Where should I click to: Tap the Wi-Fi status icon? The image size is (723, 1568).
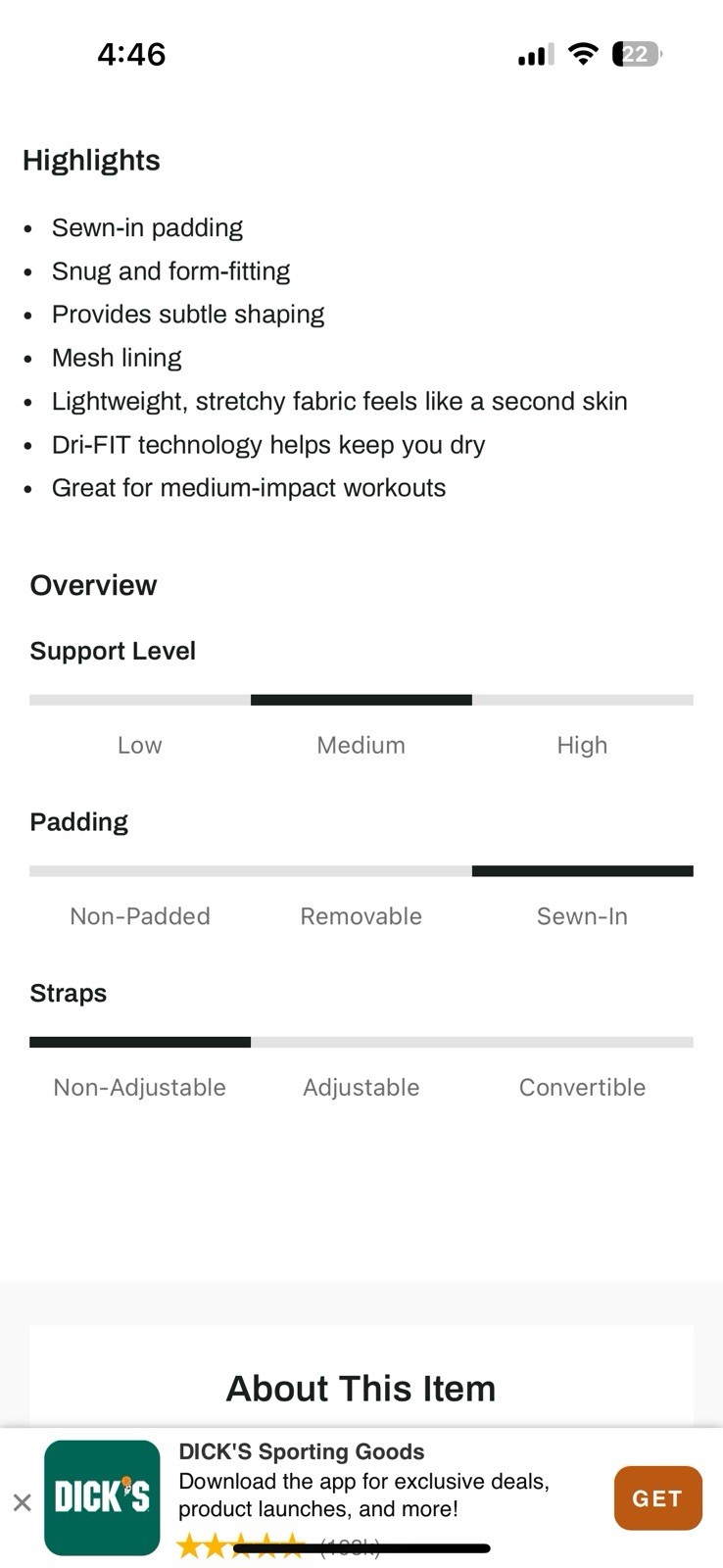click(x=583, y=54)
